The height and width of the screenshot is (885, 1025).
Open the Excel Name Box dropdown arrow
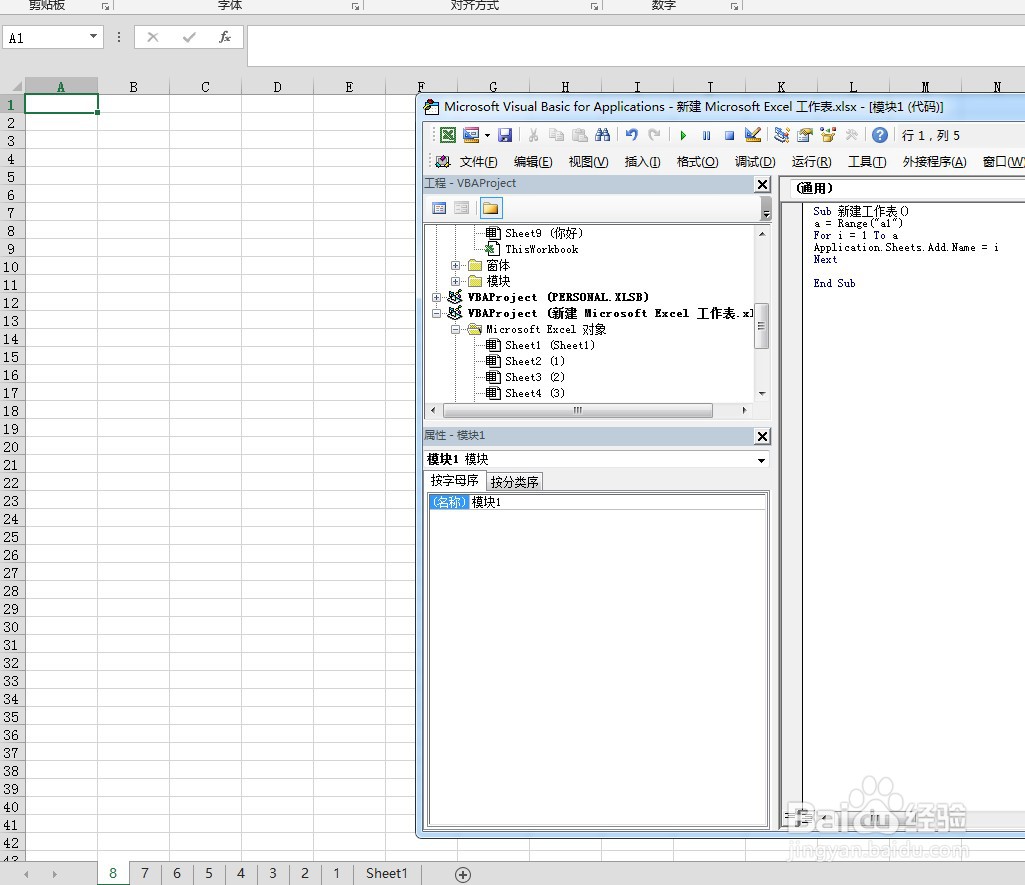click(93, 37)
